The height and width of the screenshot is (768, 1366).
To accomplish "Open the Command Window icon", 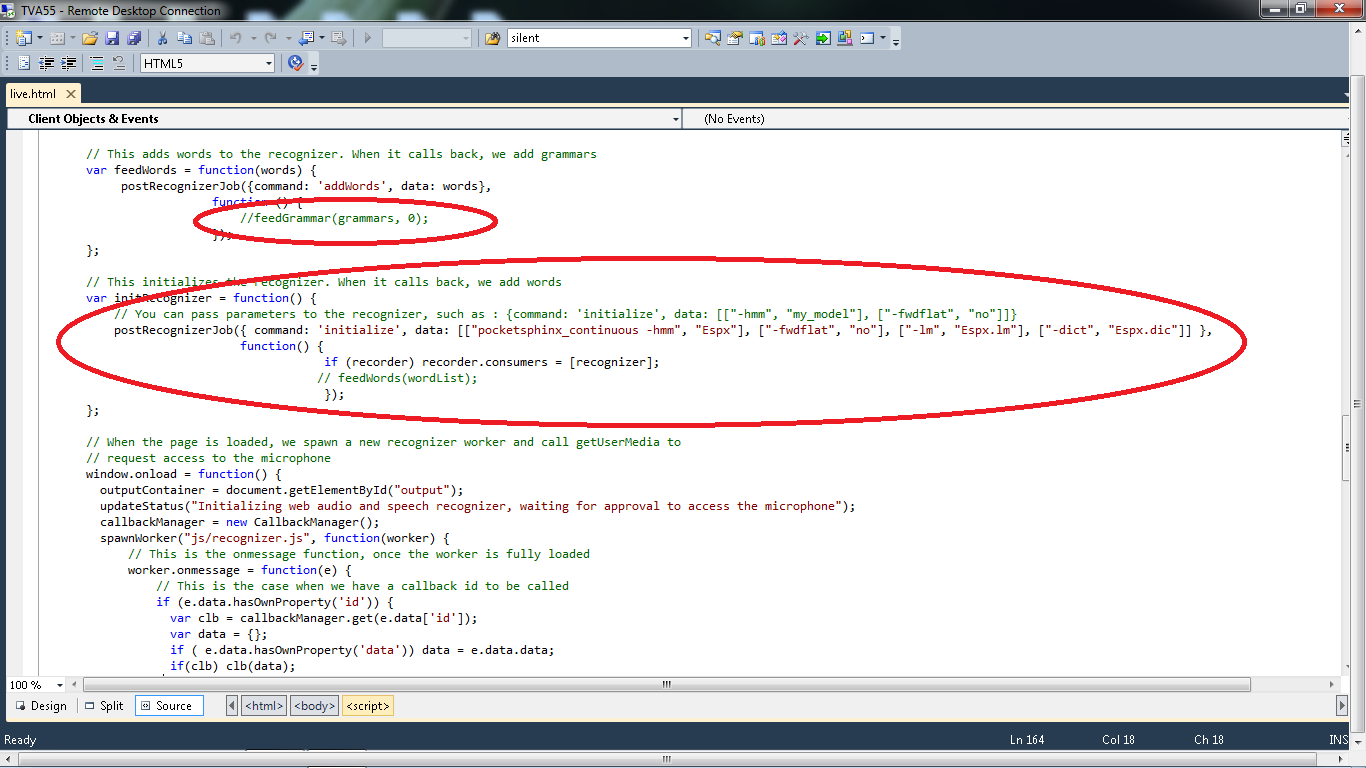I will [x=867, y=38].
